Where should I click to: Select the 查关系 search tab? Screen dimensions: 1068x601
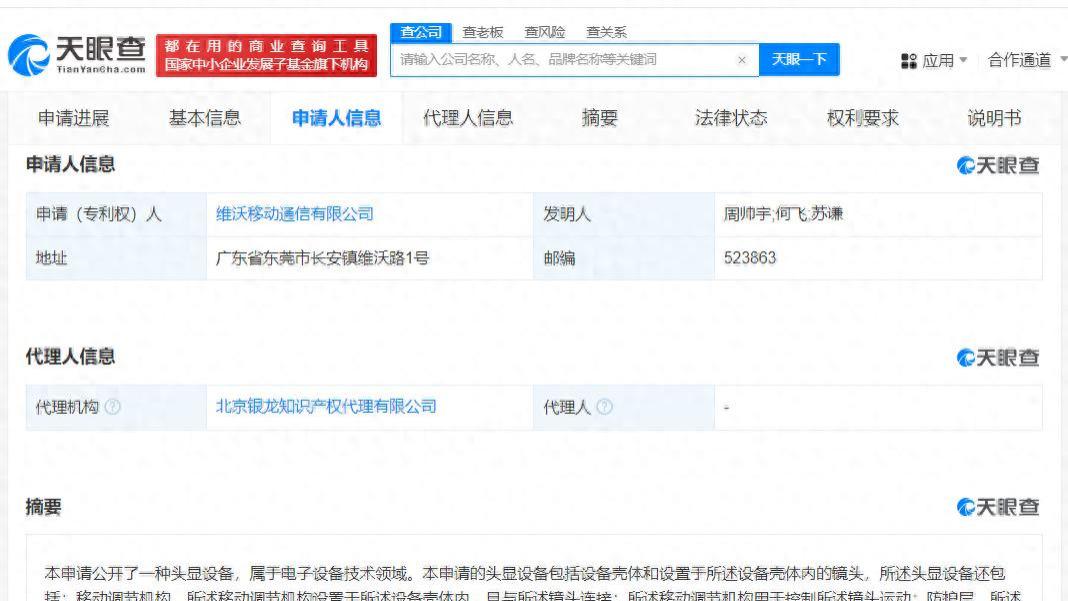606,32
